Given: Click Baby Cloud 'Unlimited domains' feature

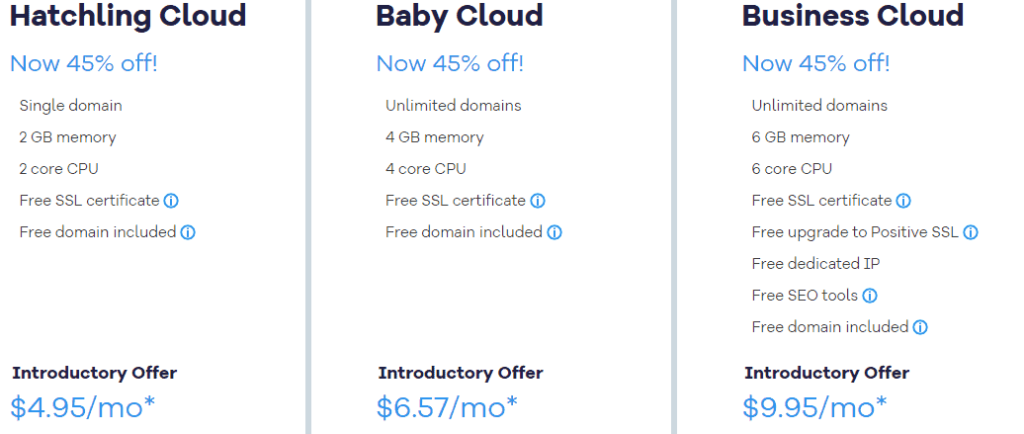Looking at the screenshot, I should pos(453,106).
